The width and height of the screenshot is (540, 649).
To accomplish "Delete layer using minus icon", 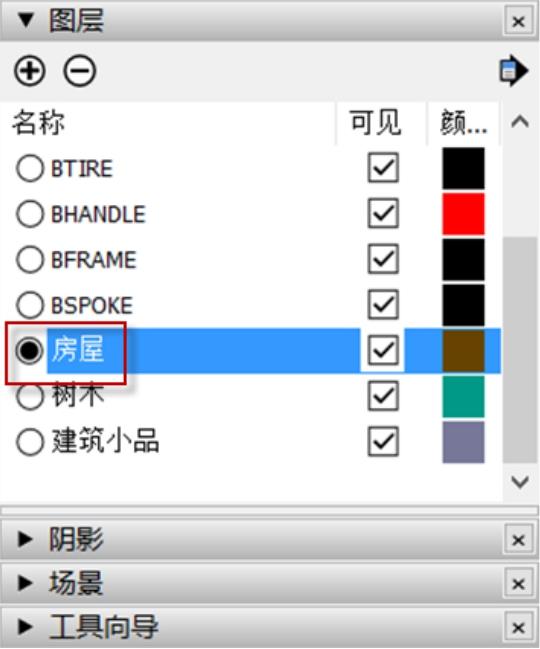I will point(79,71).
